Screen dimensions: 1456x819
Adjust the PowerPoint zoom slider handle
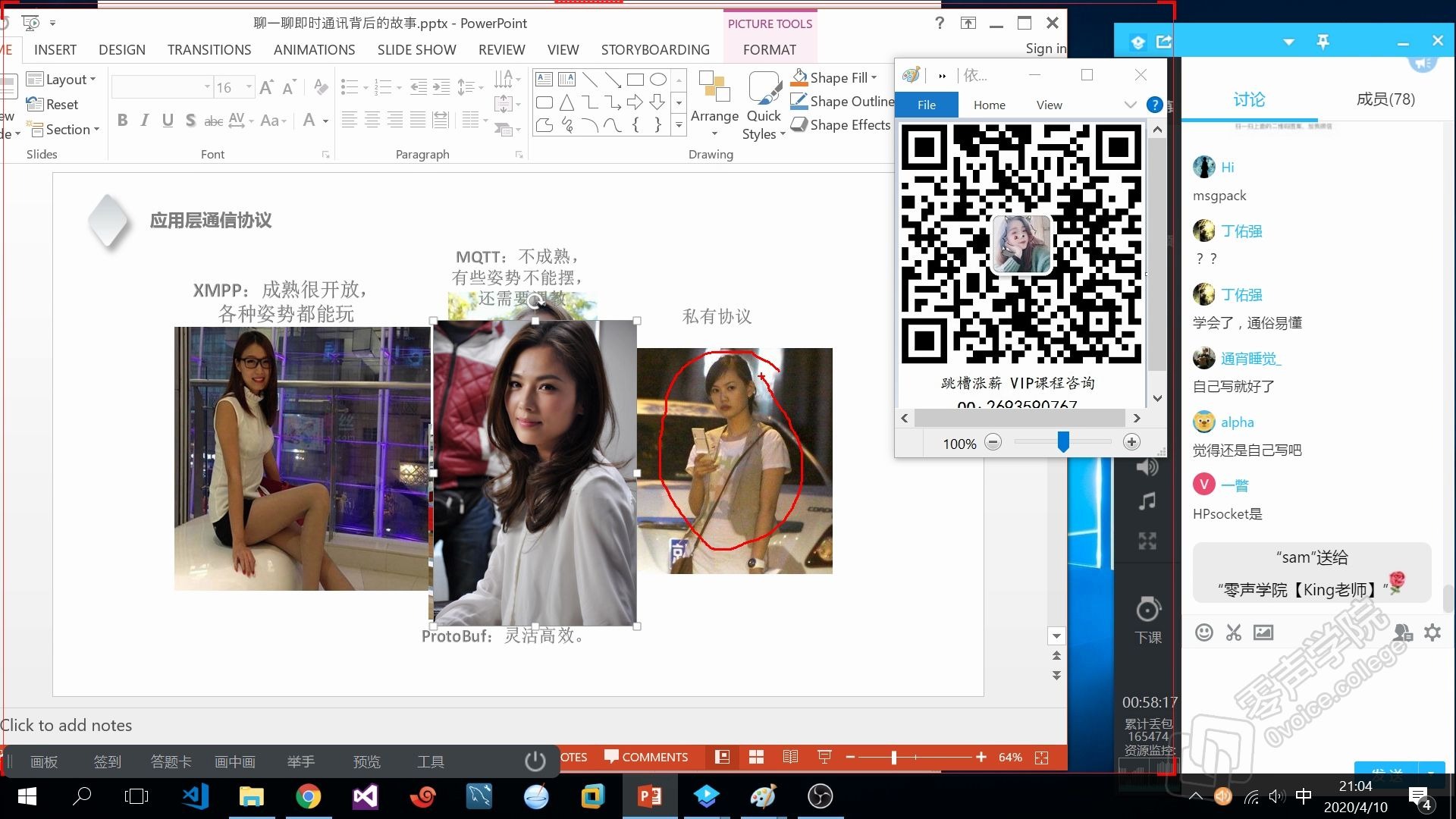[x=894, y=757]
